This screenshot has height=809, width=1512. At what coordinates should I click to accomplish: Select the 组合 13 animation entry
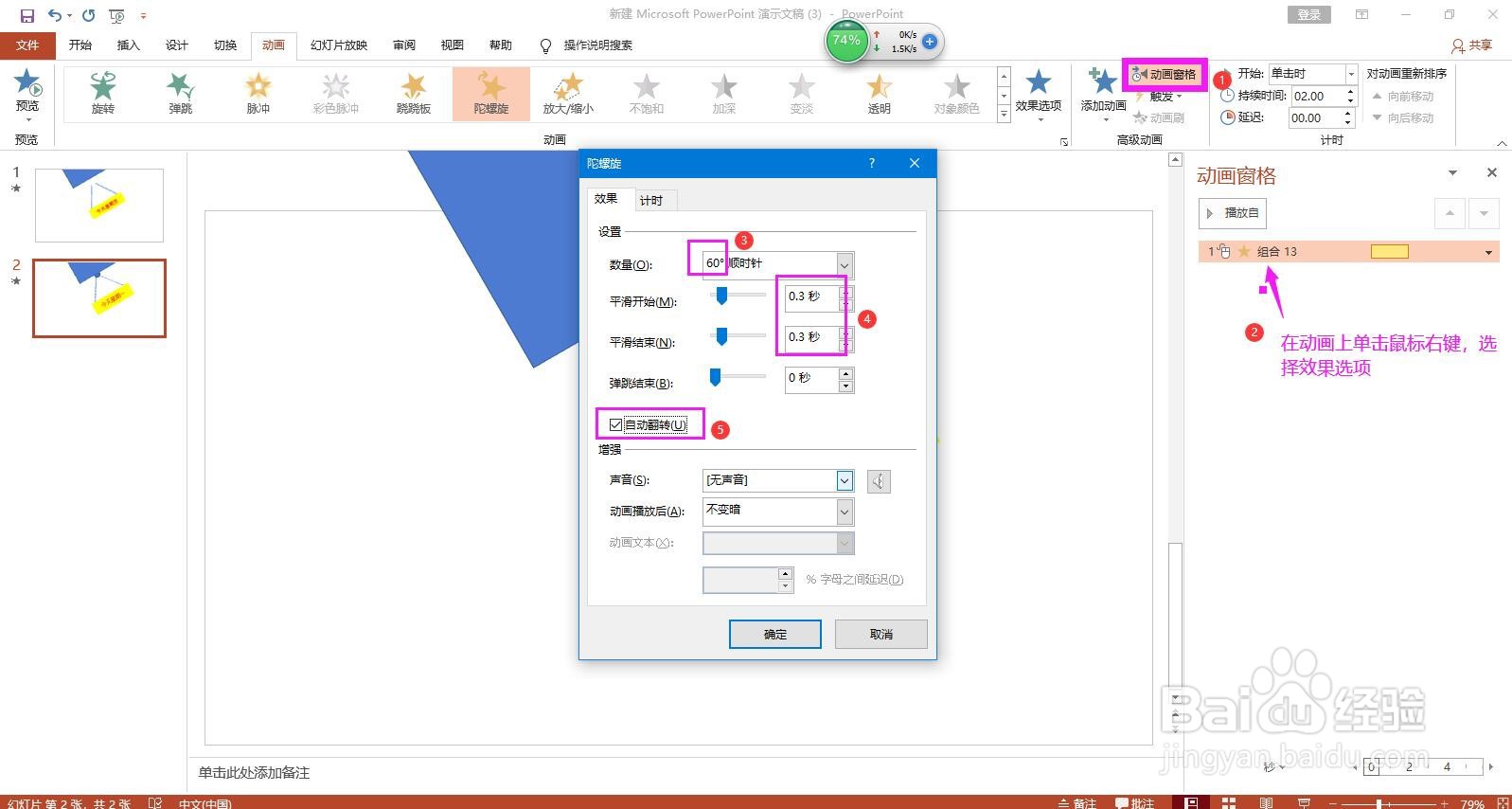[1348, 252]
